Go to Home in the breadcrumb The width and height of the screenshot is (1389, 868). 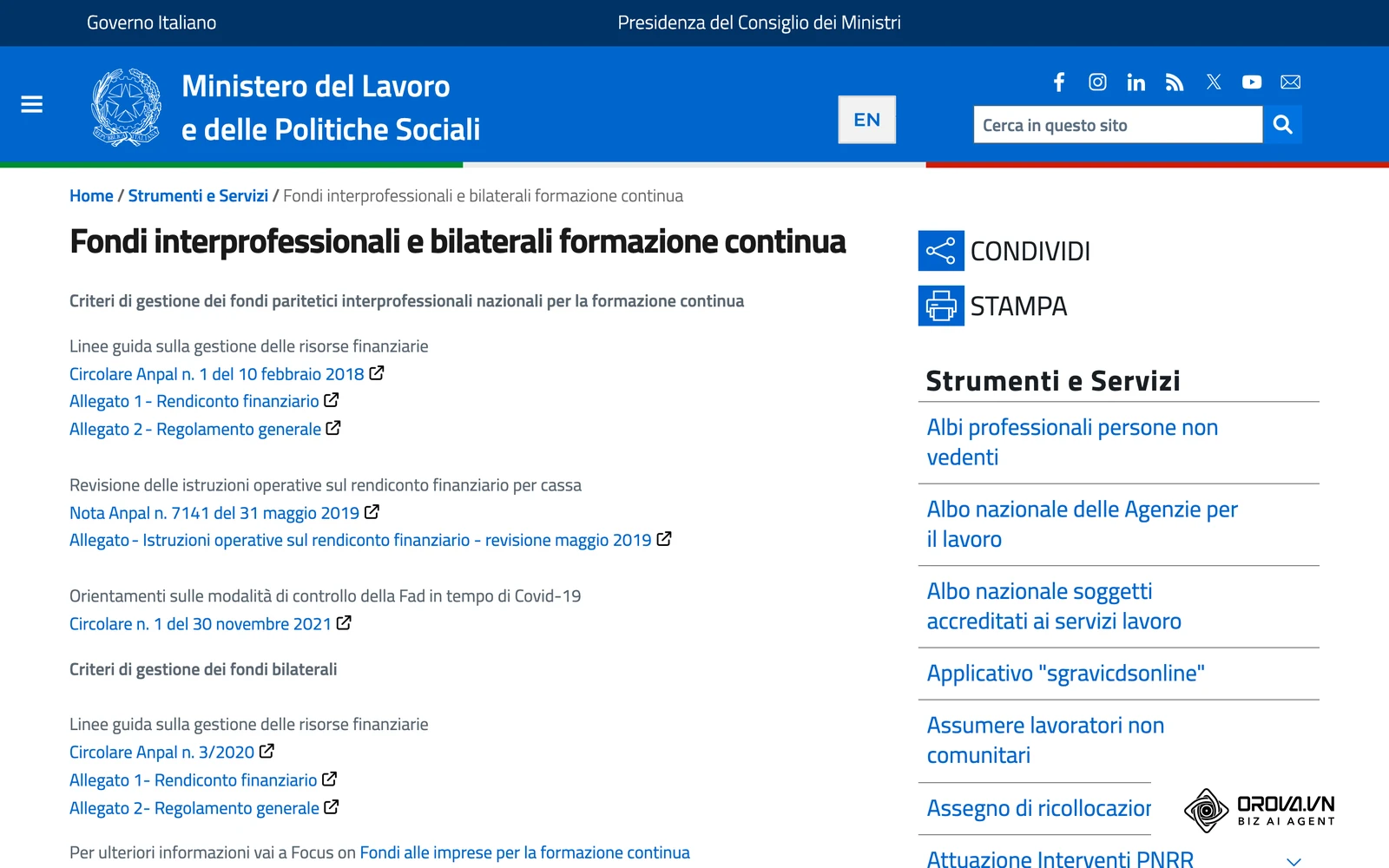point(91,196)
